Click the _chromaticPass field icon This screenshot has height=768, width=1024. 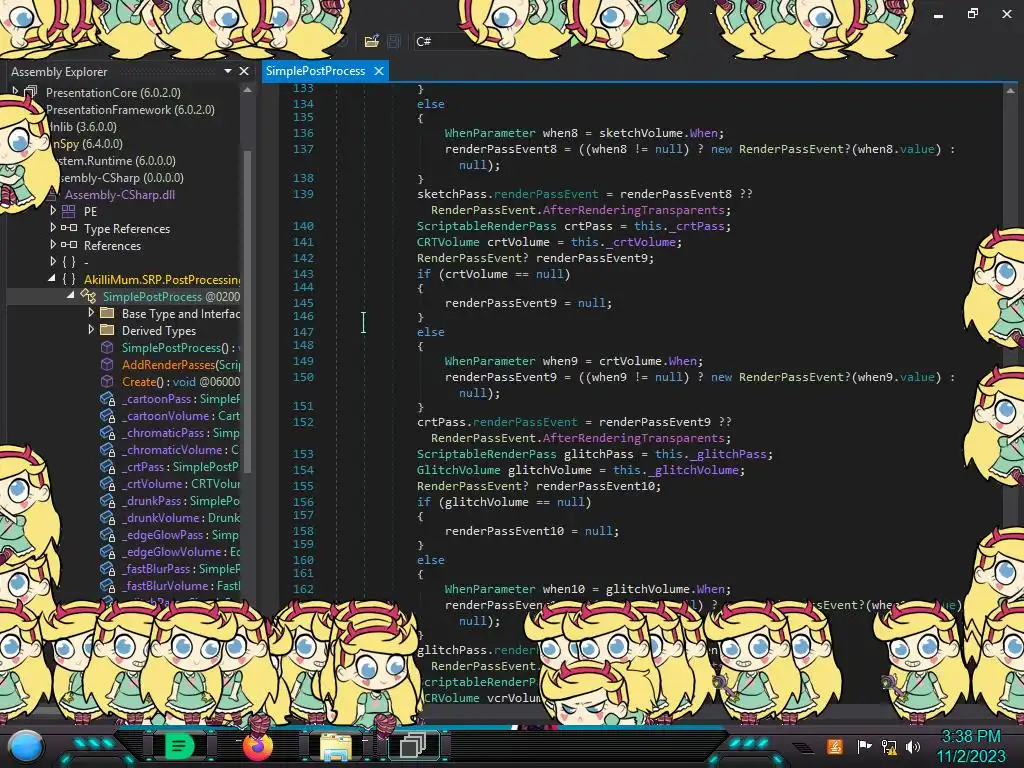point(108,432)
